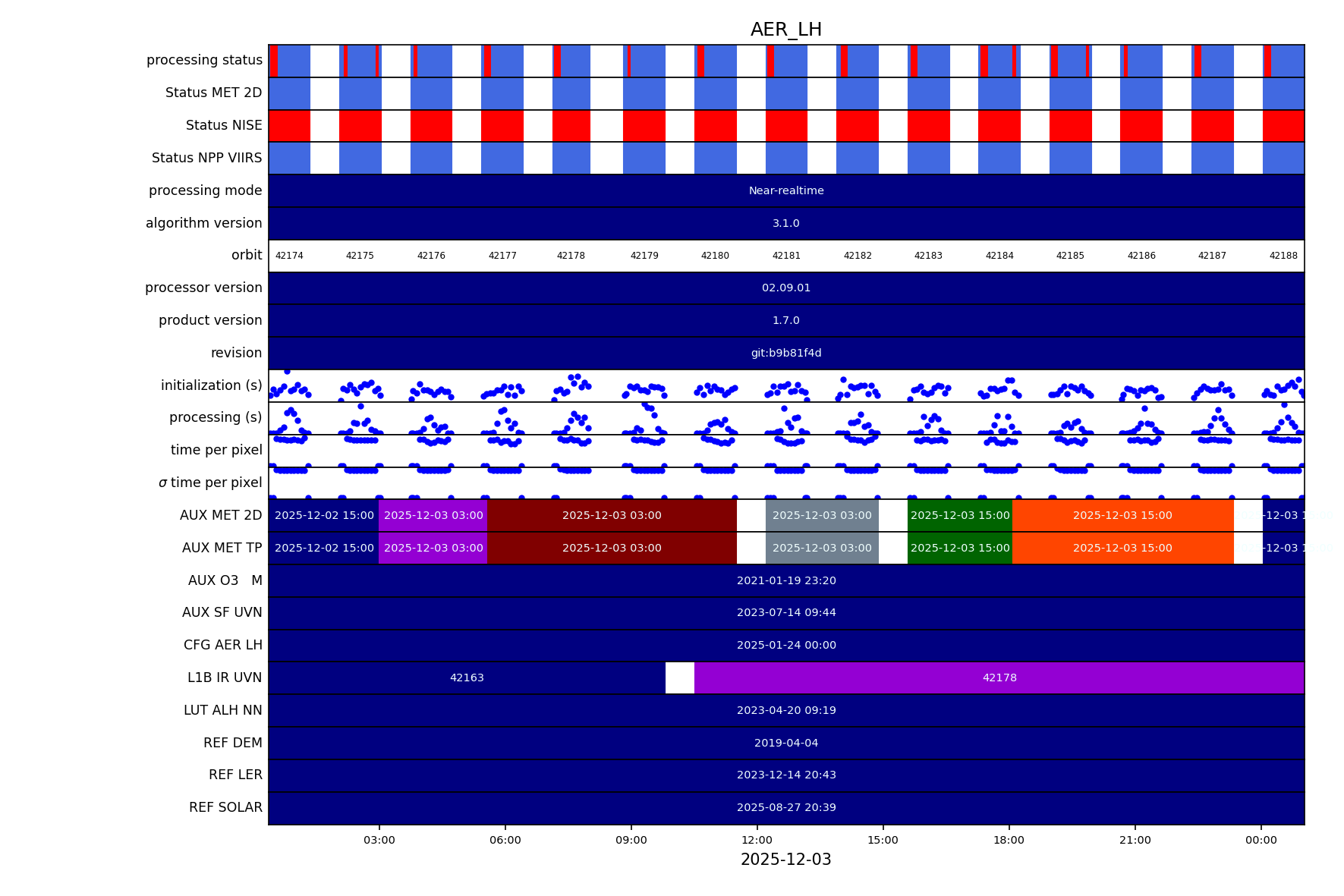Click the git:b9b81f4d revision text
The image size is (1344, 896).
click(x=786, y=353)
